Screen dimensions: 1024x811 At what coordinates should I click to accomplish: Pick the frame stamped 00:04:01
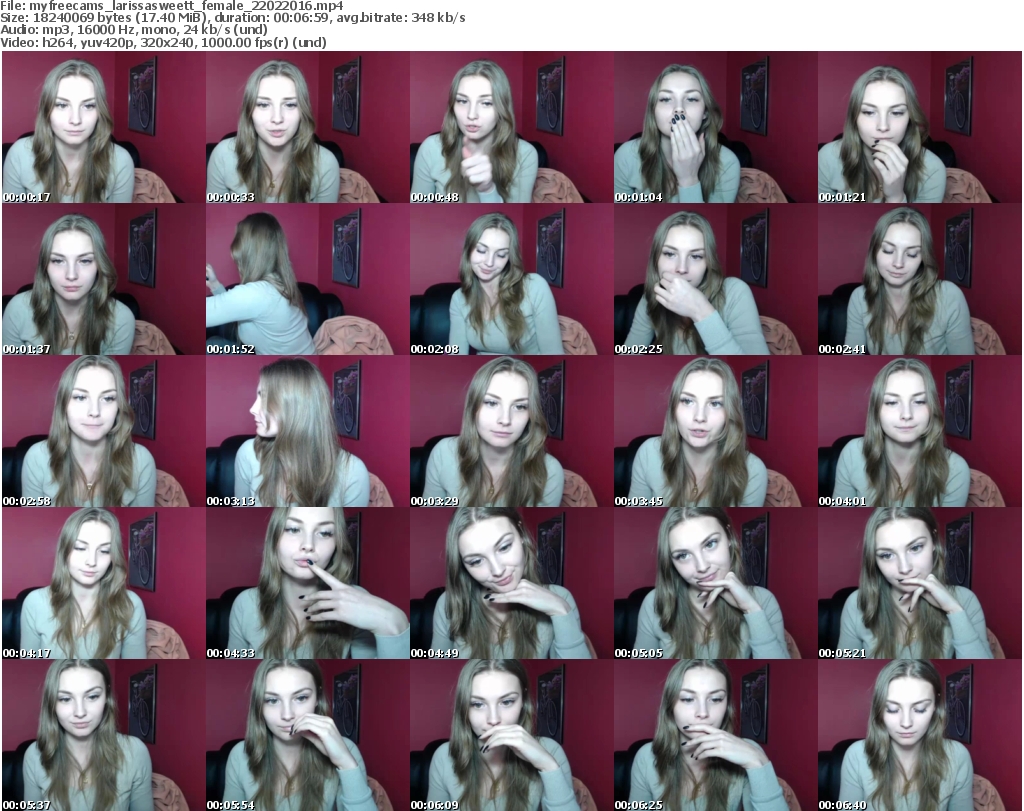click(x=920, y=432)
